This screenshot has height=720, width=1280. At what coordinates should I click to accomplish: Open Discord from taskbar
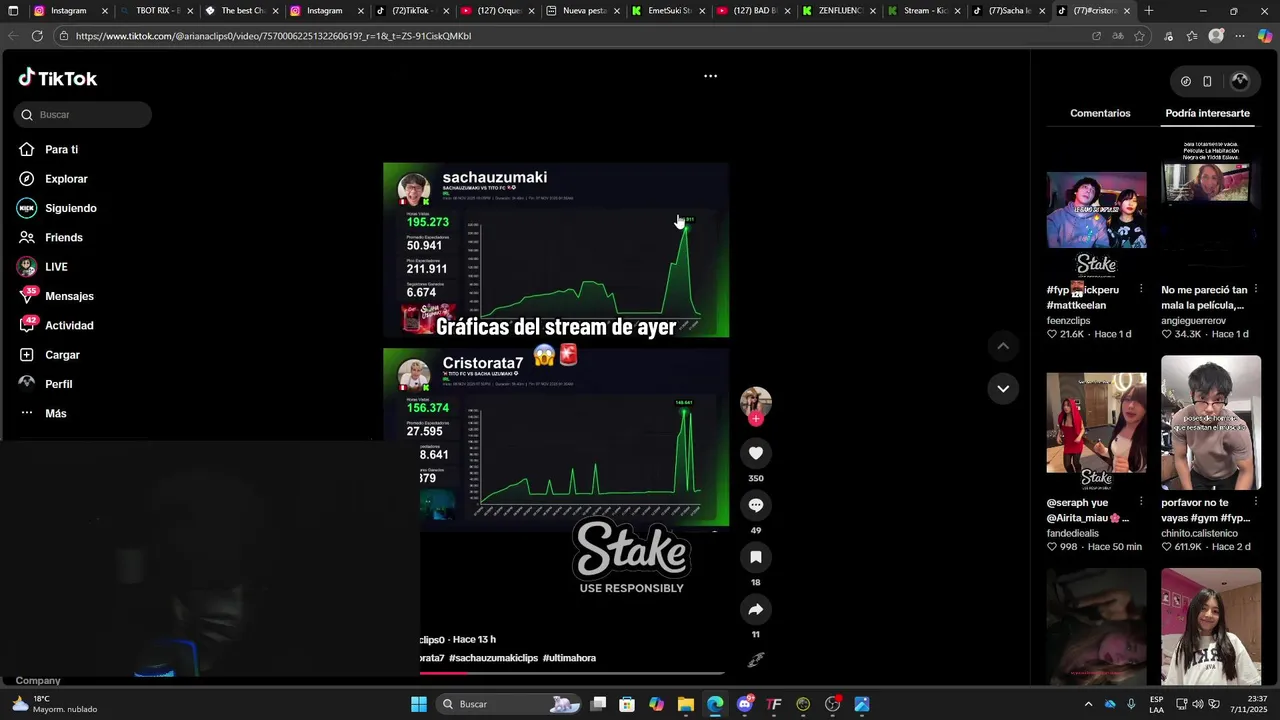tap(744, 704)
